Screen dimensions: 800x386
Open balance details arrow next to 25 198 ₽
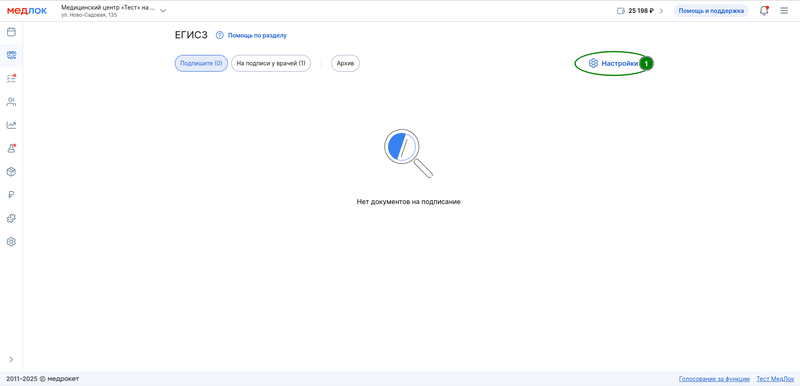[x=661, y=11]
